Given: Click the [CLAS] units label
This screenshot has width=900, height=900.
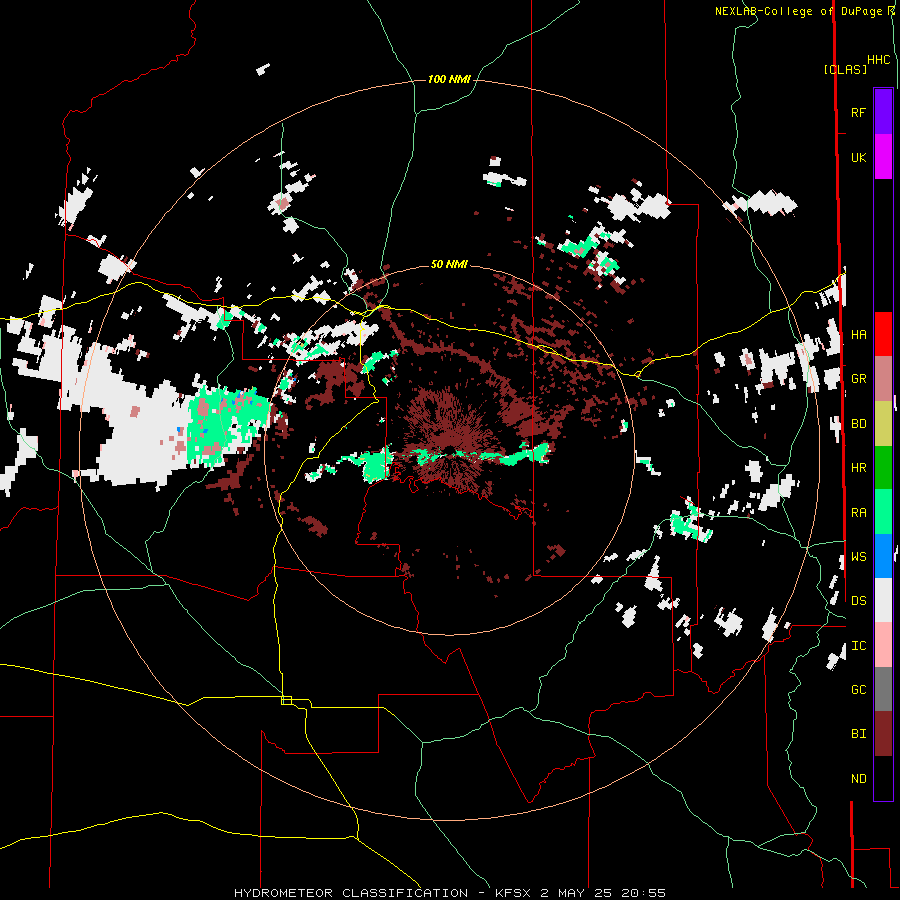Looking at the screenshot, I should click(x=845, y=69).
